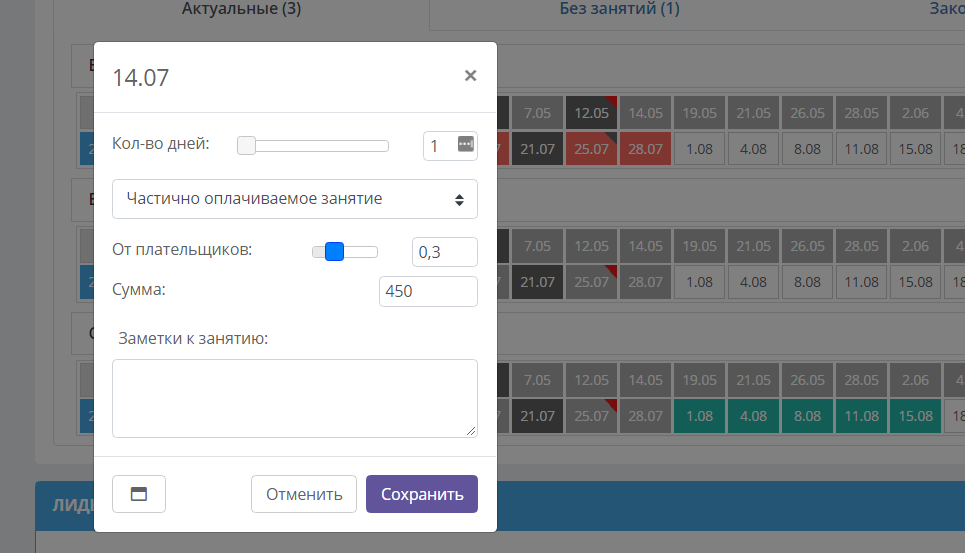Click the red 28.07 cell in the top group
The image size is (965, 553).
[x=646, y=149]
